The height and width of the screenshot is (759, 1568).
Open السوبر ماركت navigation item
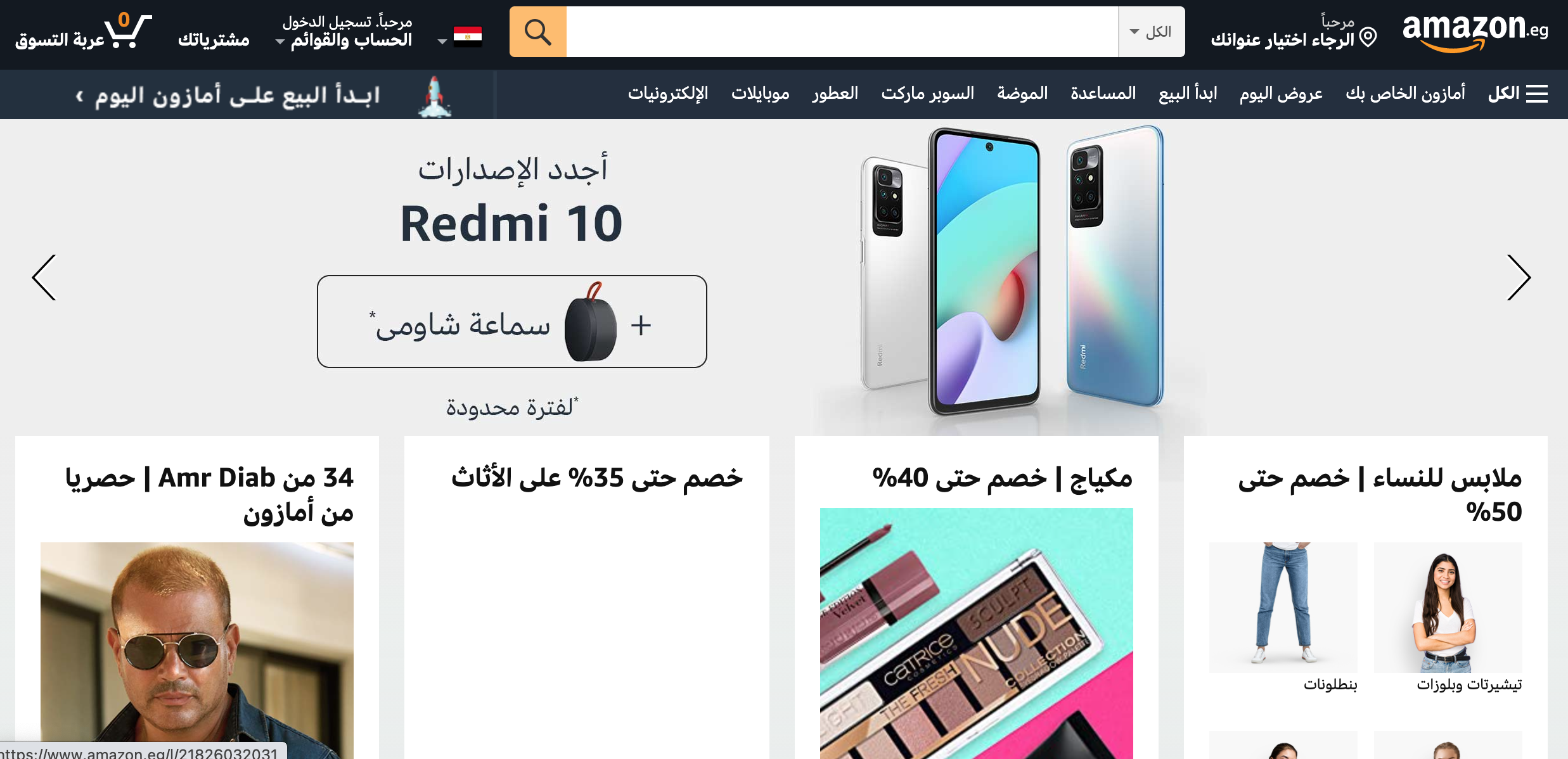click(927, 94)
